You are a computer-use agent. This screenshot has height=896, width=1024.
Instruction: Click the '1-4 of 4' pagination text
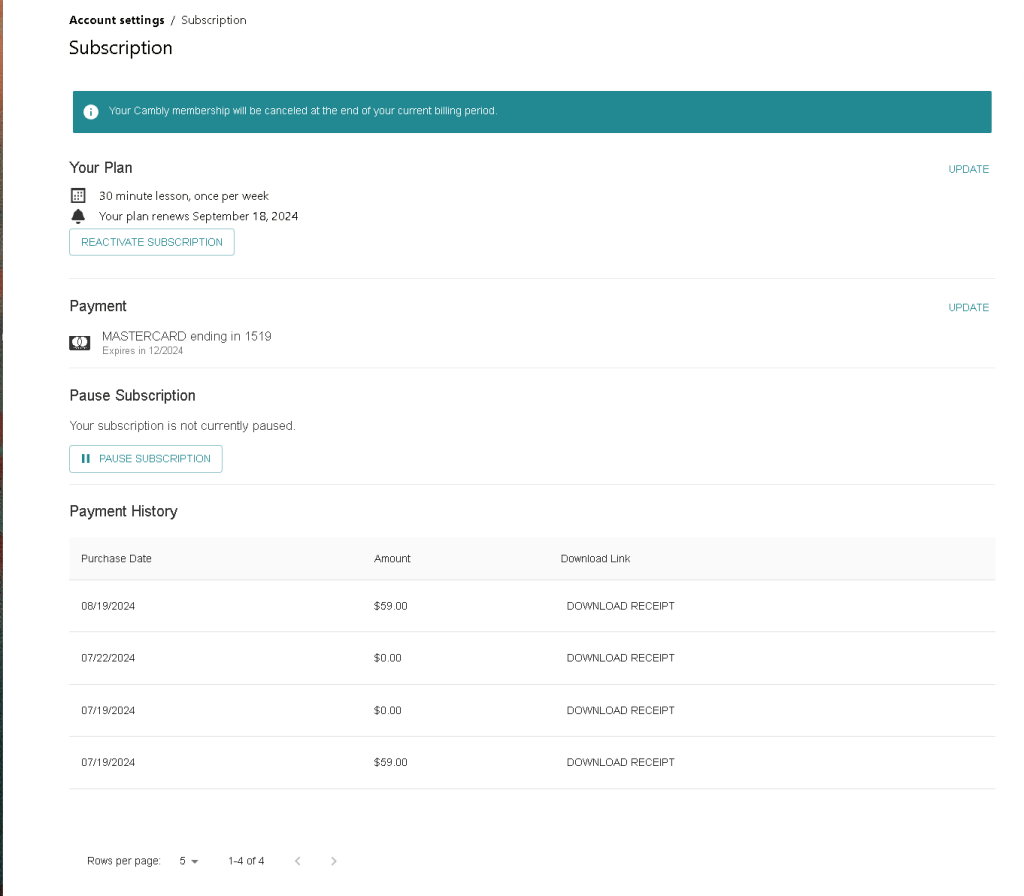click(x=246, y=861)
